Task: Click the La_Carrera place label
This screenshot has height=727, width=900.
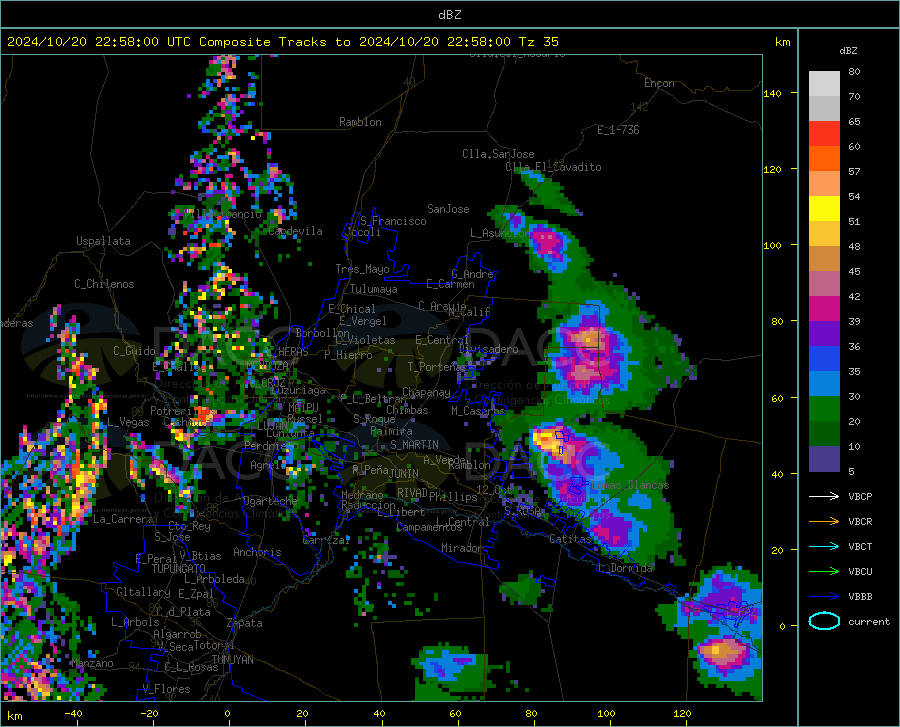Action: pos(123,519)
